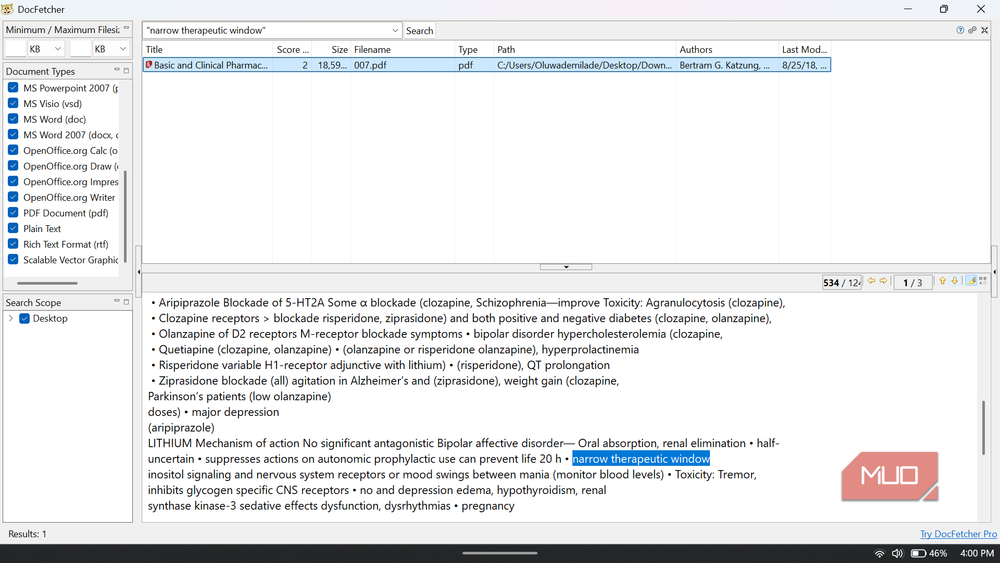Jump to previous search occurrence

(943, 281)
